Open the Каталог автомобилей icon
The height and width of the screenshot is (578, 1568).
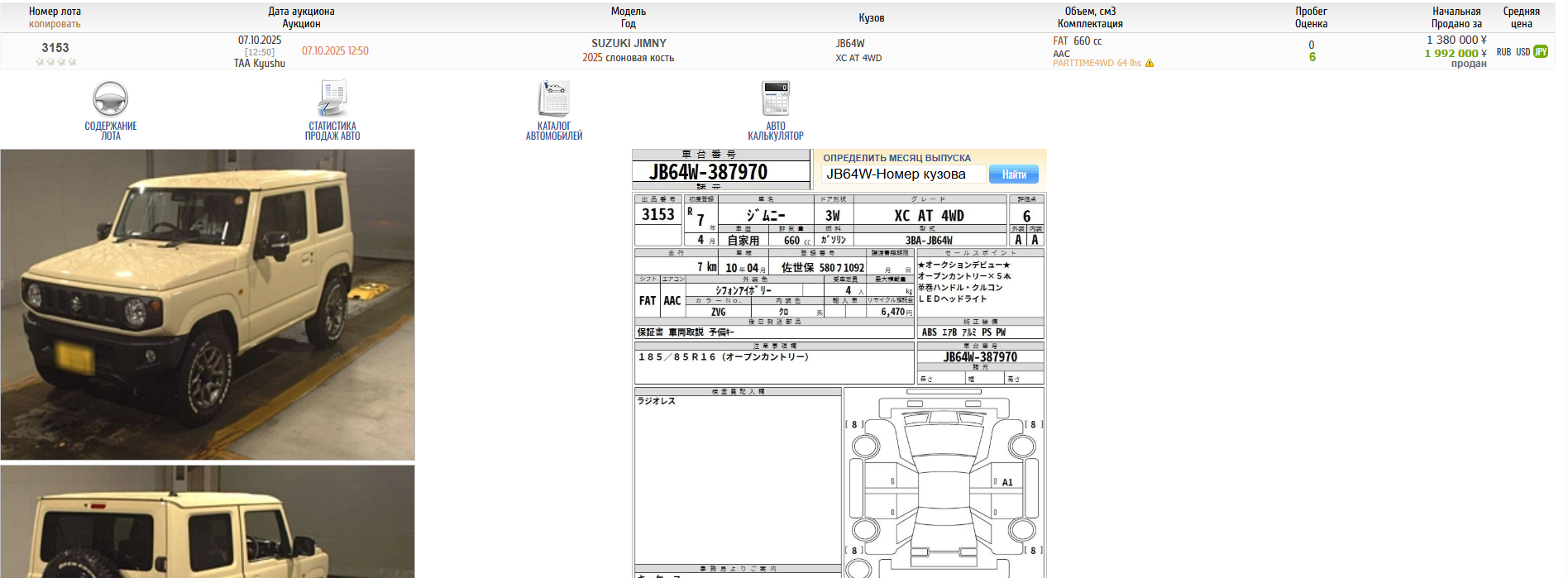coord(554,100)
